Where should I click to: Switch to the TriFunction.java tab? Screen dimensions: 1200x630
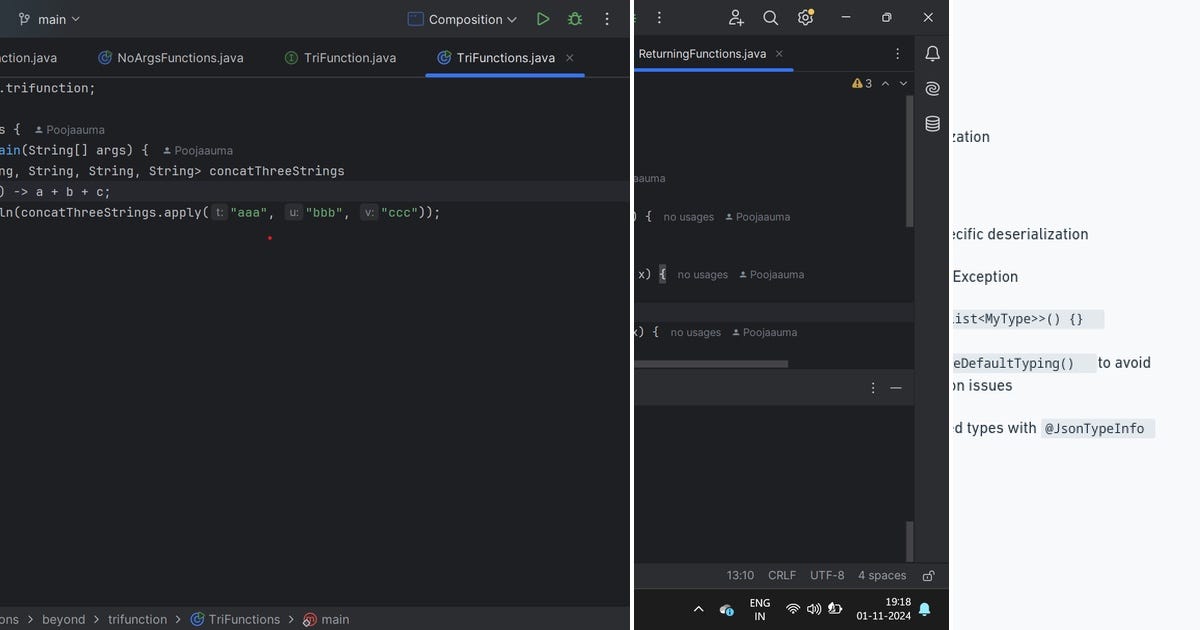click(340, 58)
